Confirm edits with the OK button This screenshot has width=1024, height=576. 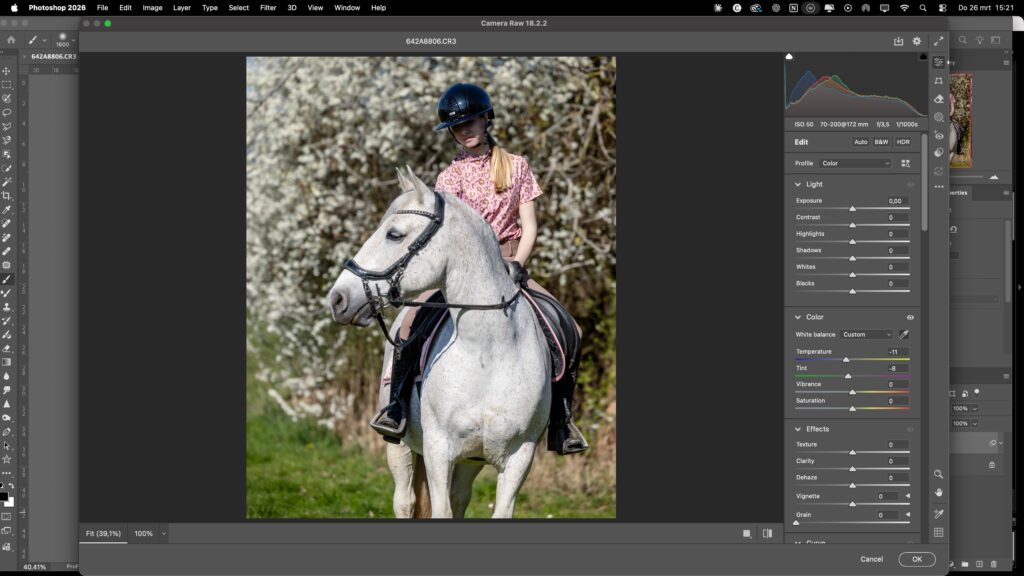(916, 559)
